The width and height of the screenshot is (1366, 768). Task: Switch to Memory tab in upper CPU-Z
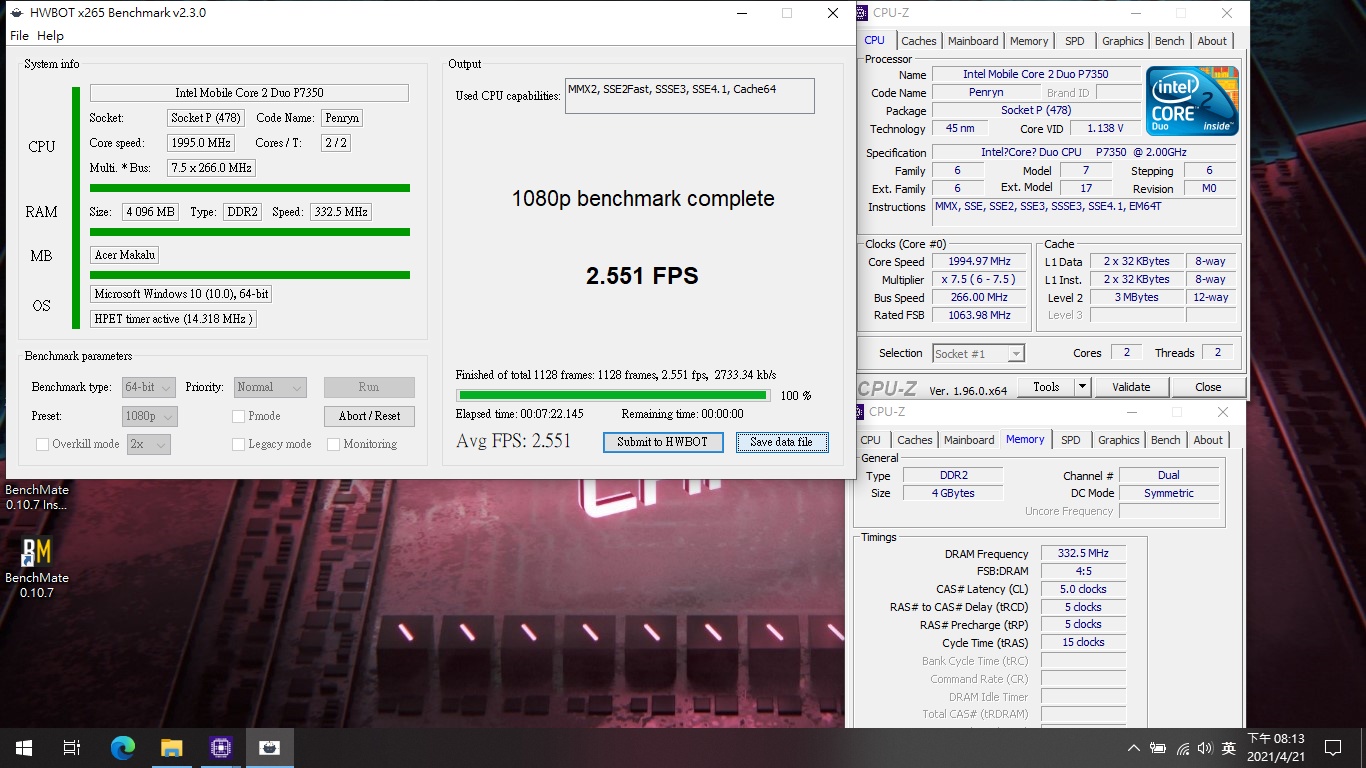coord(1029,41)
